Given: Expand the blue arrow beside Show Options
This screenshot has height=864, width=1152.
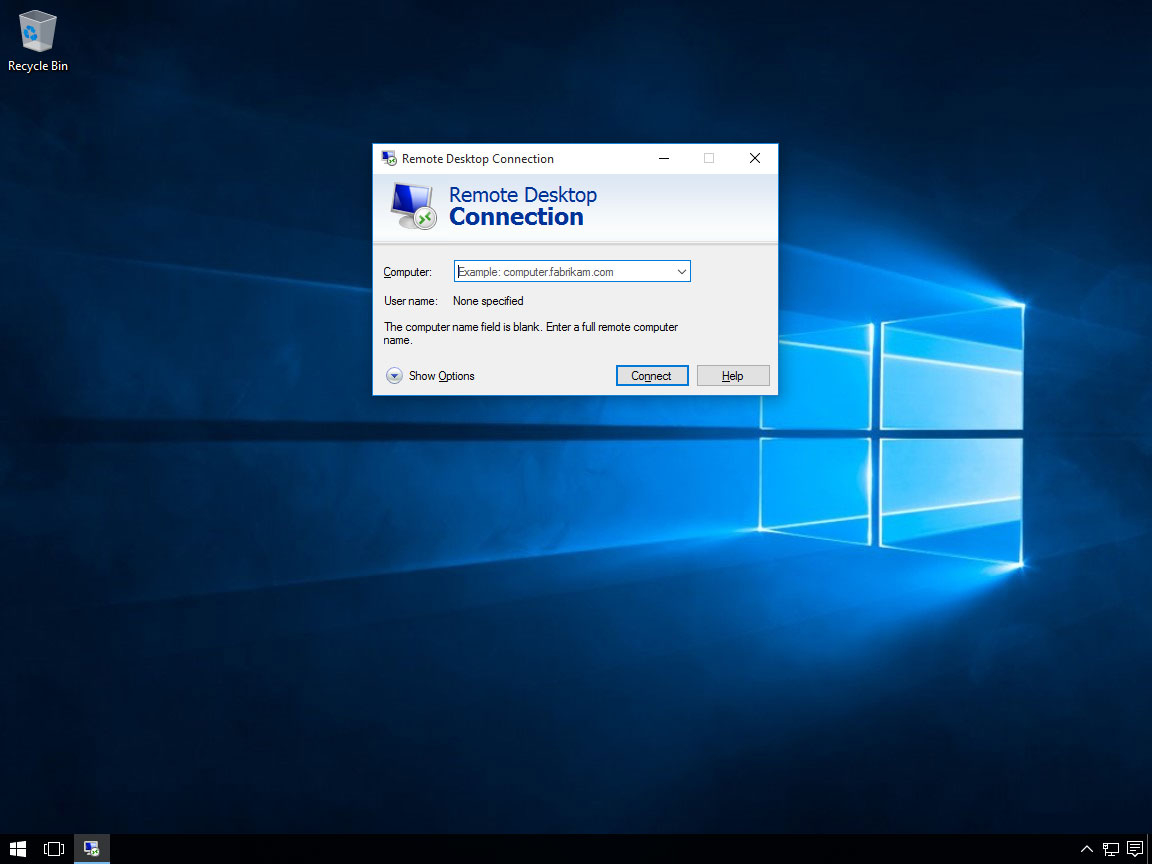Looking at the screenshot, I should coord(395,376).
